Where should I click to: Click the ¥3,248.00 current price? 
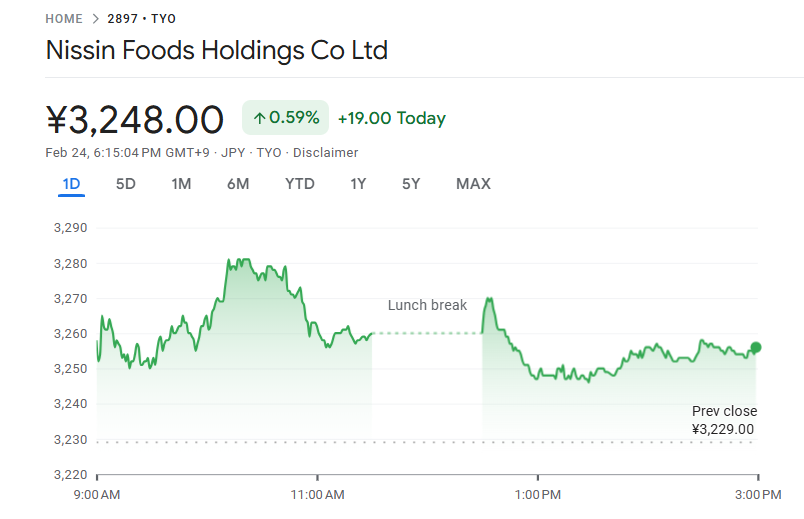click(135, 119)
